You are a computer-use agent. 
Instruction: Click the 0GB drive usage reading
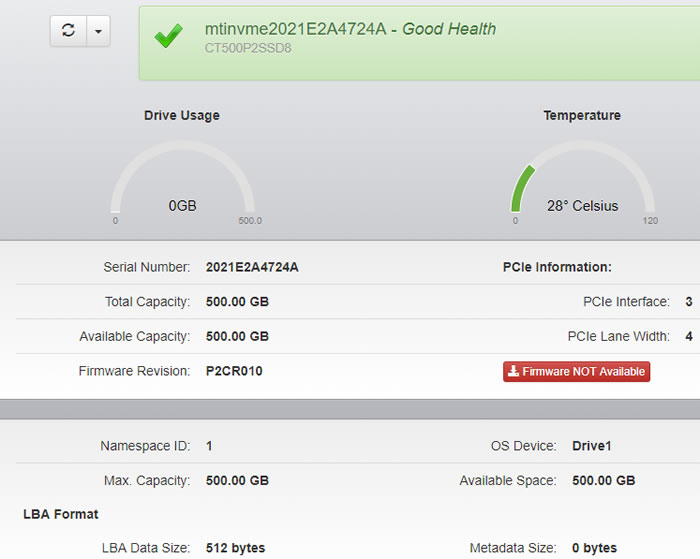pyautogui.click(x=182, y=206)
